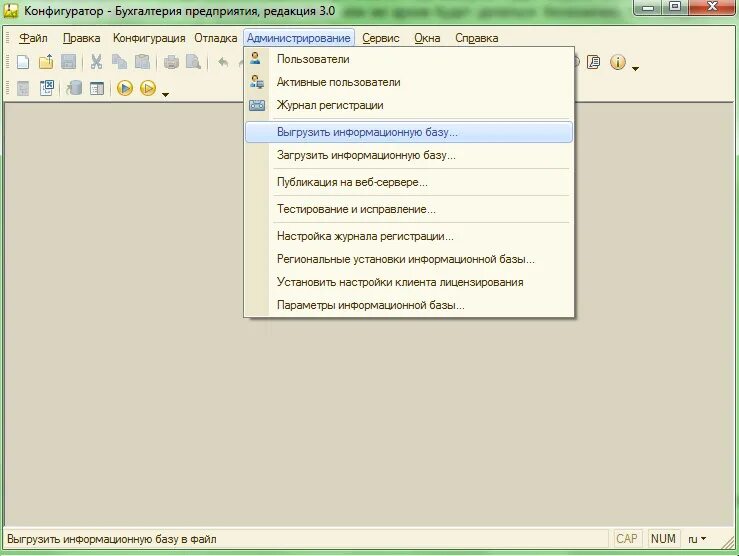This screenshot has width=739, height=556.
Task: Click the yellow info help icon
Action: 618,62
